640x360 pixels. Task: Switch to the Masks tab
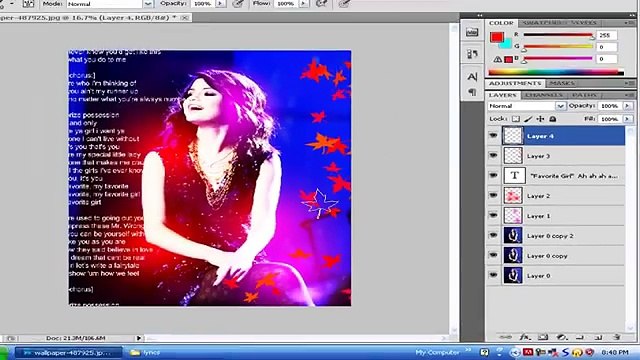[x=562, y=83]
